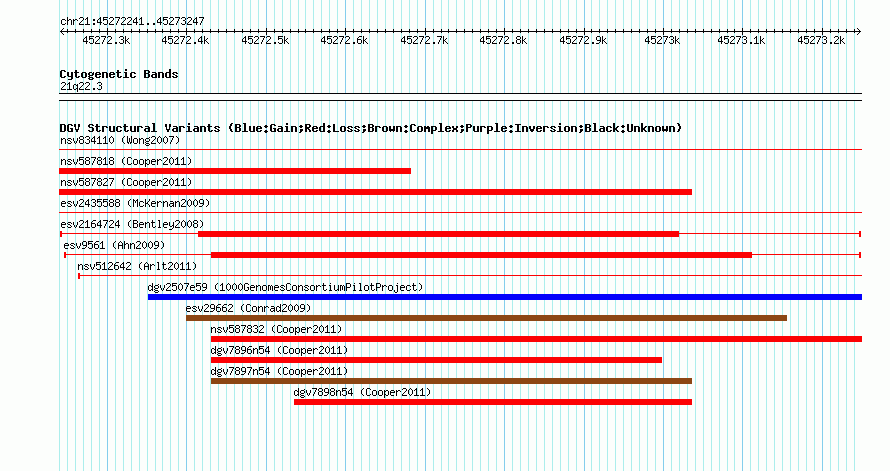Click the nsv834110 (Wong2007) variant label
890x471 pixels.
coord(120,140)
